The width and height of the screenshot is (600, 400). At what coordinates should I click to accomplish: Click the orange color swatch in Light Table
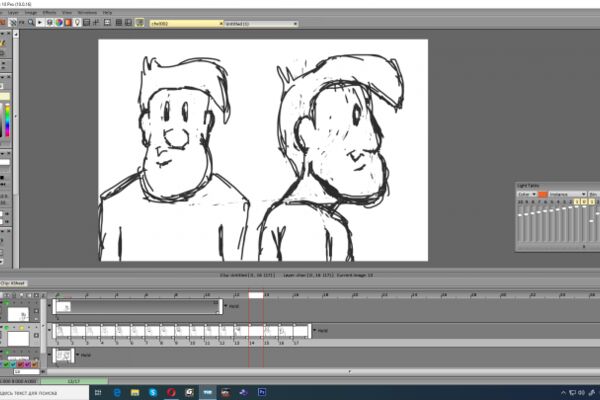click(543, 194)
